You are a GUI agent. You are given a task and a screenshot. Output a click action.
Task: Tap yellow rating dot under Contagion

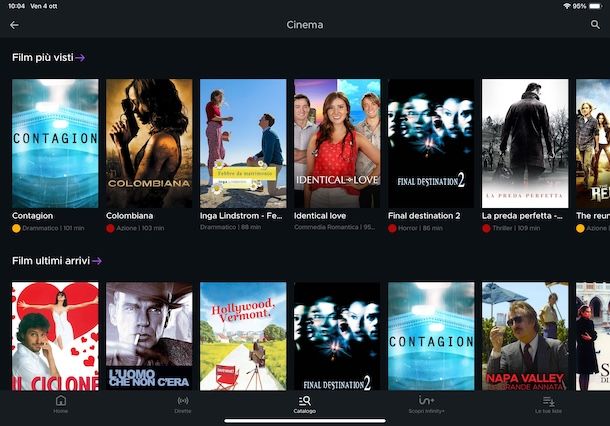[x=16, y=228]
